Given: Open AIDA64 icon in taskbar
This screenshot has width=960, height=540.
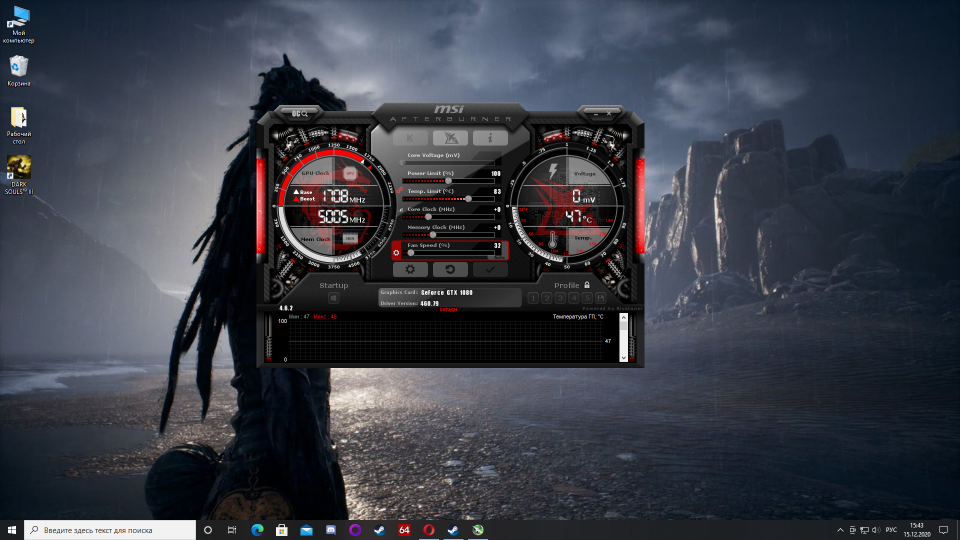Looking at the screenshot, I should pos(404,530).
